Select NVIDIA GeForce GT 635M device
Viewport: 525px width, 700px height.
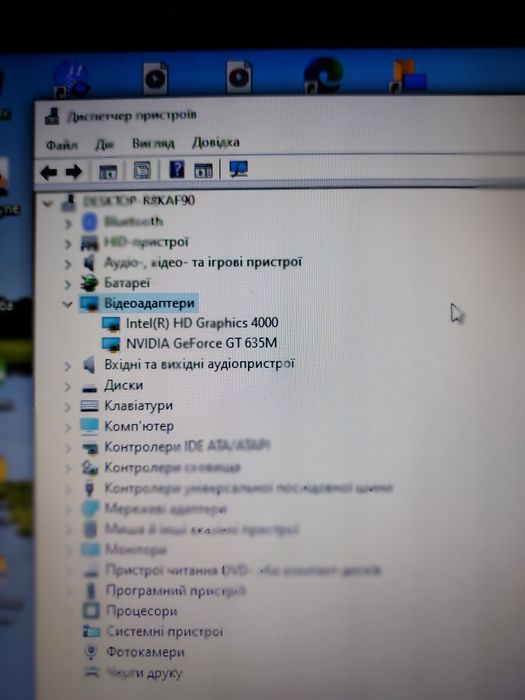[201, 343]
